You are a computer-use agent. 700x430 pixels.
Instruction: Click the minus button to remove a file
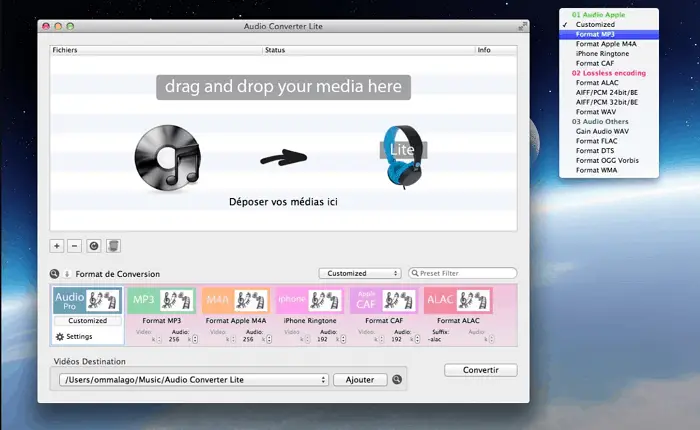[75, 246]
